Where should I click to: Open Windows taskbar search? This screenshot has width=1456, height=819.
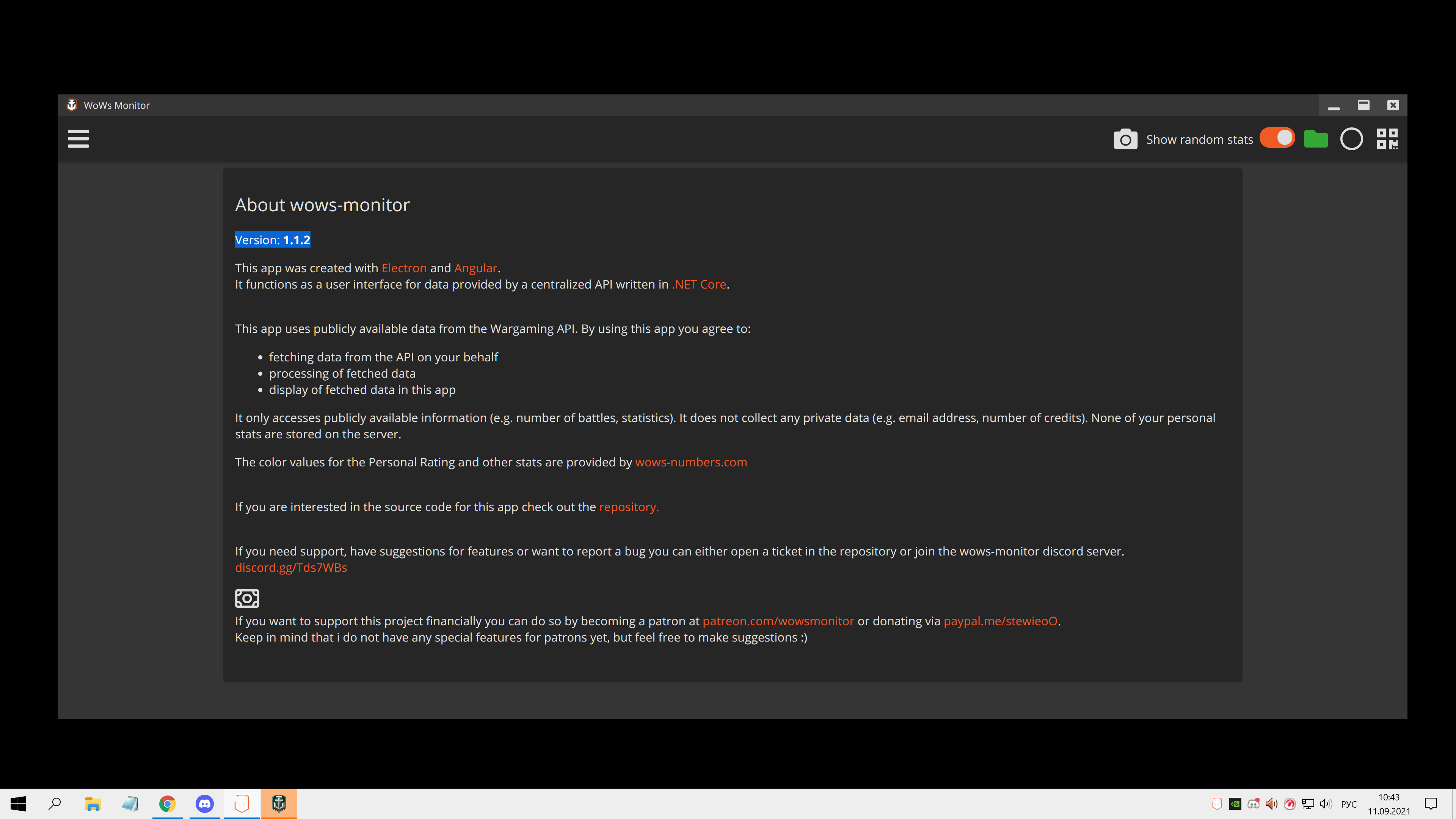55,804
